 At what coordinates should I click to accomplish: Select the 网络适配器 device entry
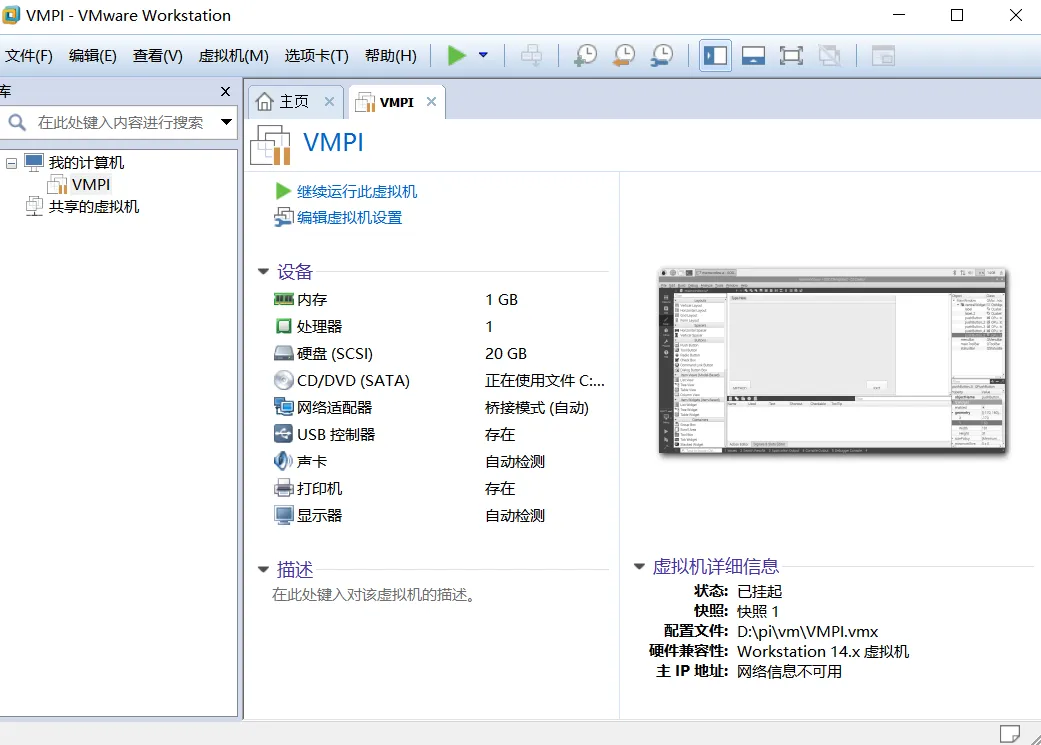coord(334,407)
